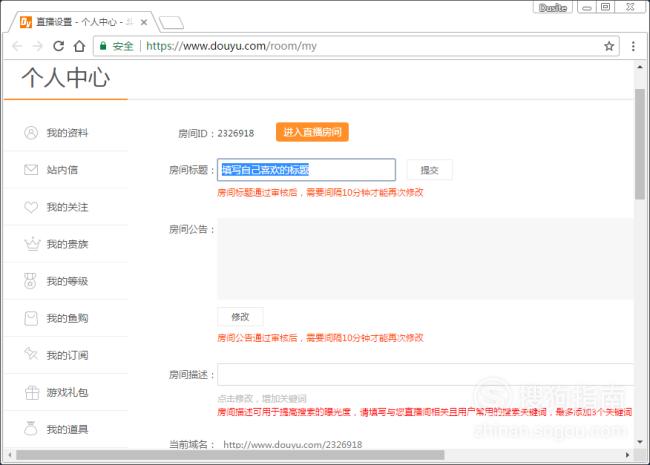
Task: Click the 我的等级 medal icon
Action: tap(30, 281)
